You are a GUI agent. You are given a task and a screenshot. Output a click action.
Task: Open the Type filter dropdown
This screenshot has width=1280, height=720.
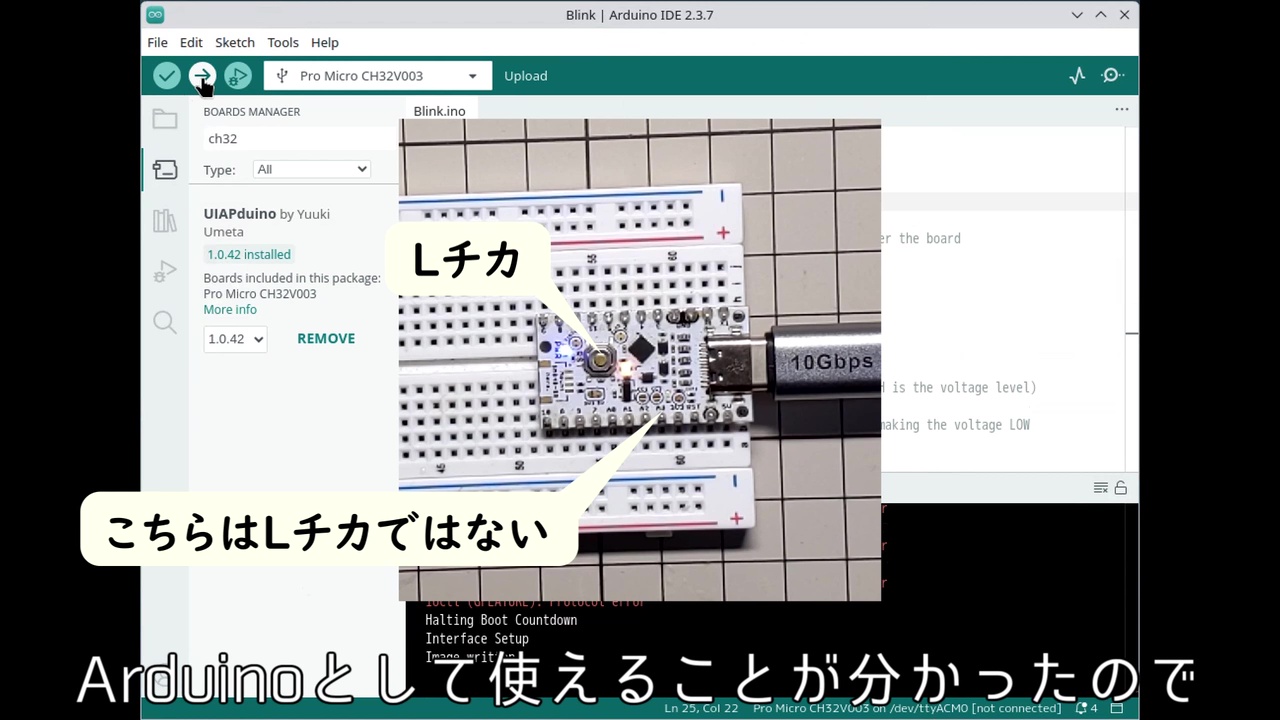(x=311, y=170)
